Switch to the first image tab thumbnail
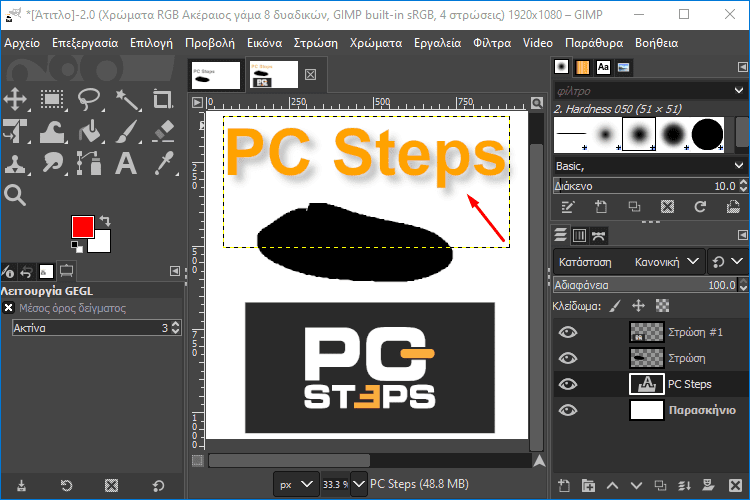 pos(216,75)
